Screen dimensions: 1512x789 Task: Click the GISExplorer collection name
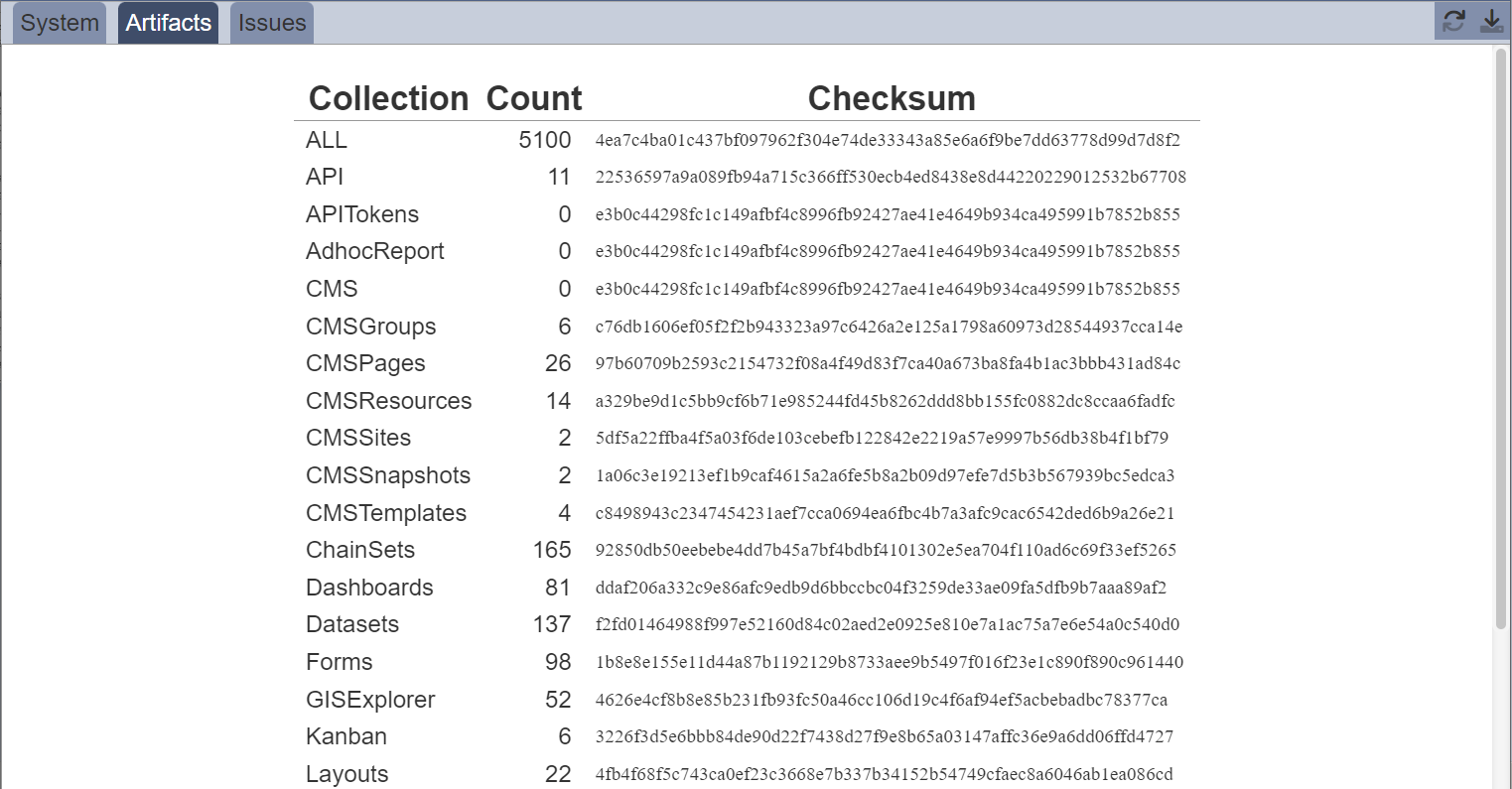tap(370, 700)
